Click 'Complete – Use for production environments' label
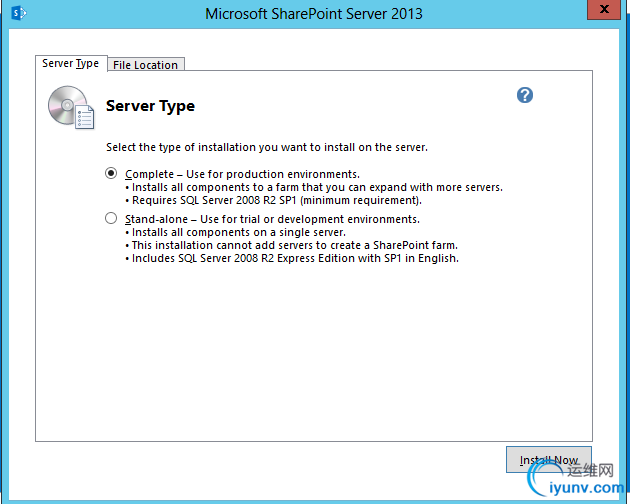Image resolution: width=630 pixels, height=504 pixels. click(242, 174)
